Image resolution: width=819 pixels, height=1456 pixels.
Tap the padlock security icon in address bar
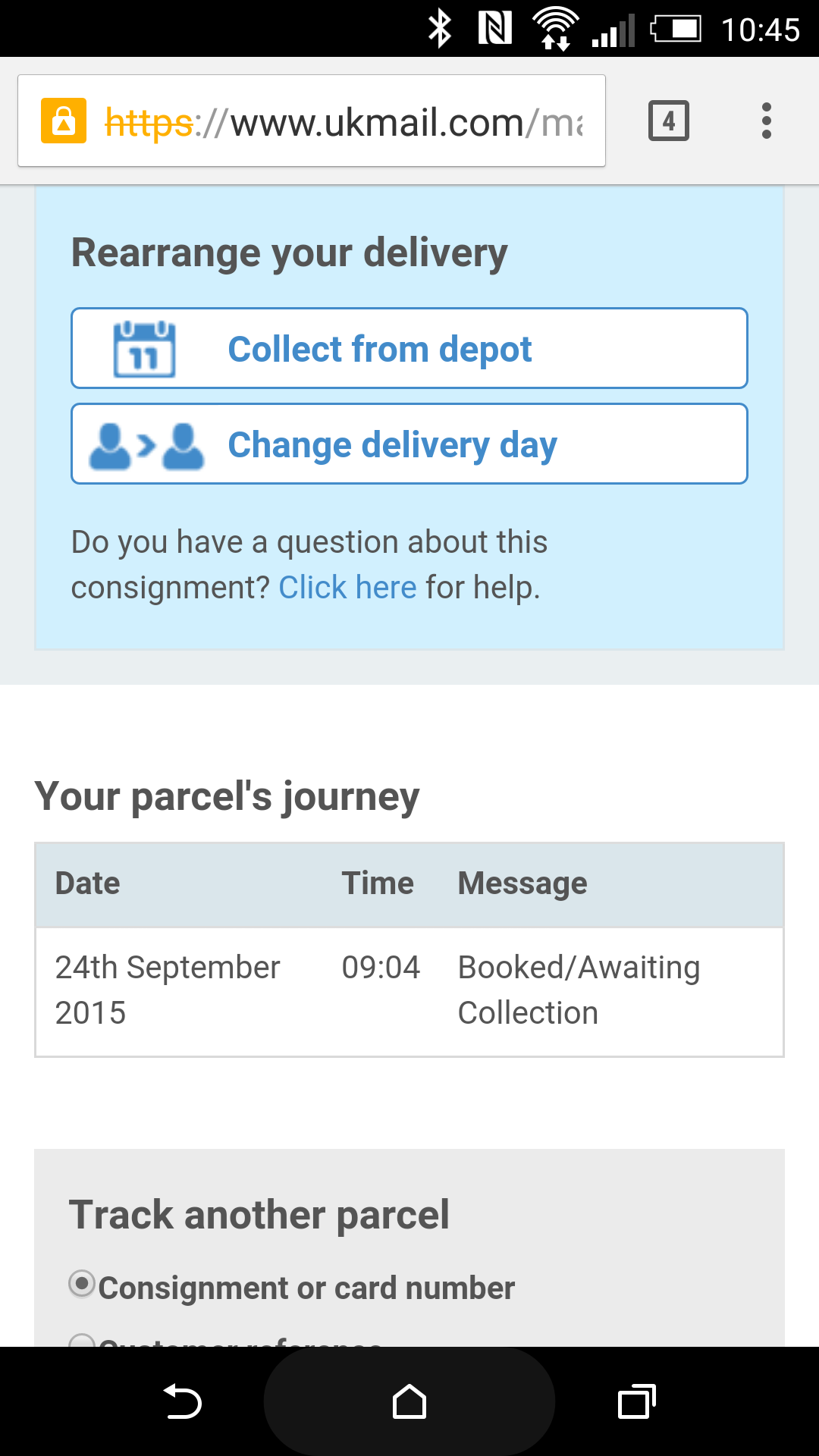[x=64, y=121]
